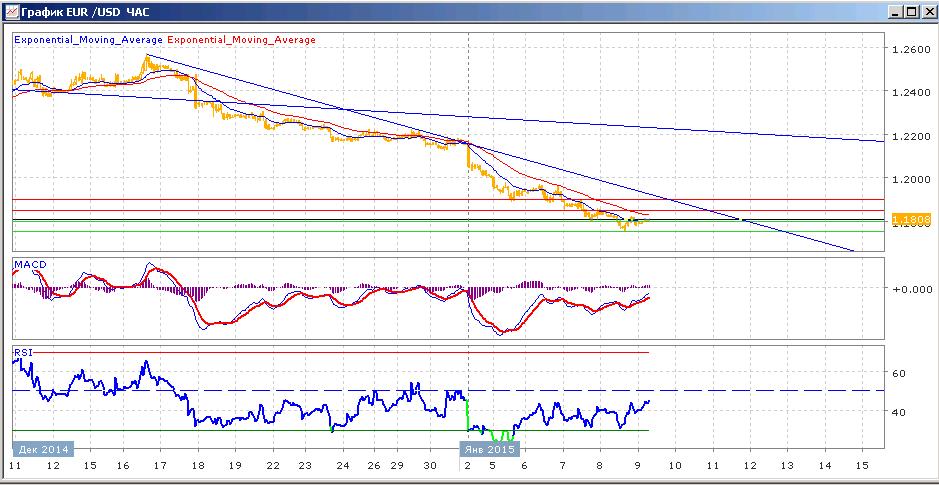Maximize the EUR/USD chart window
This screenshot has height=485, width=939.
click(910, 11)
